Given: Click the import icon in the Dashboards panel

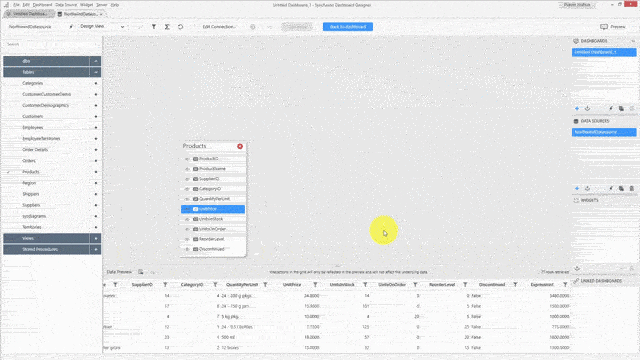Looking at the screenshot, I should [587, 109].
